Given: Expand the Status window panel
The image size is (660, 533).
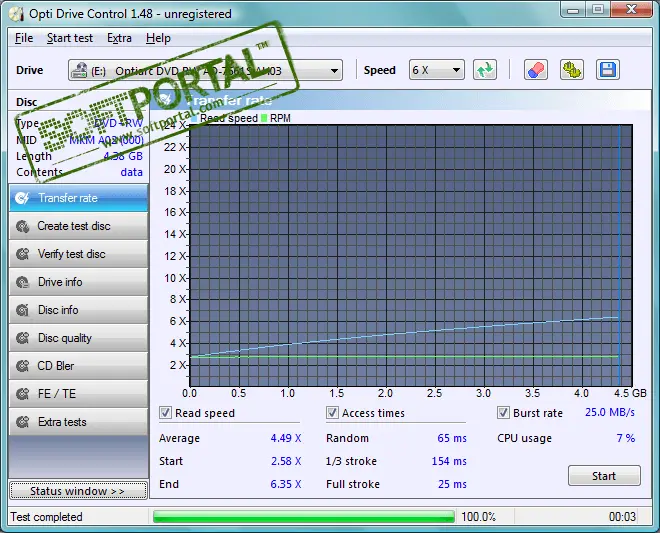Looking at the screenshot, I should click(x=77, y=491).
